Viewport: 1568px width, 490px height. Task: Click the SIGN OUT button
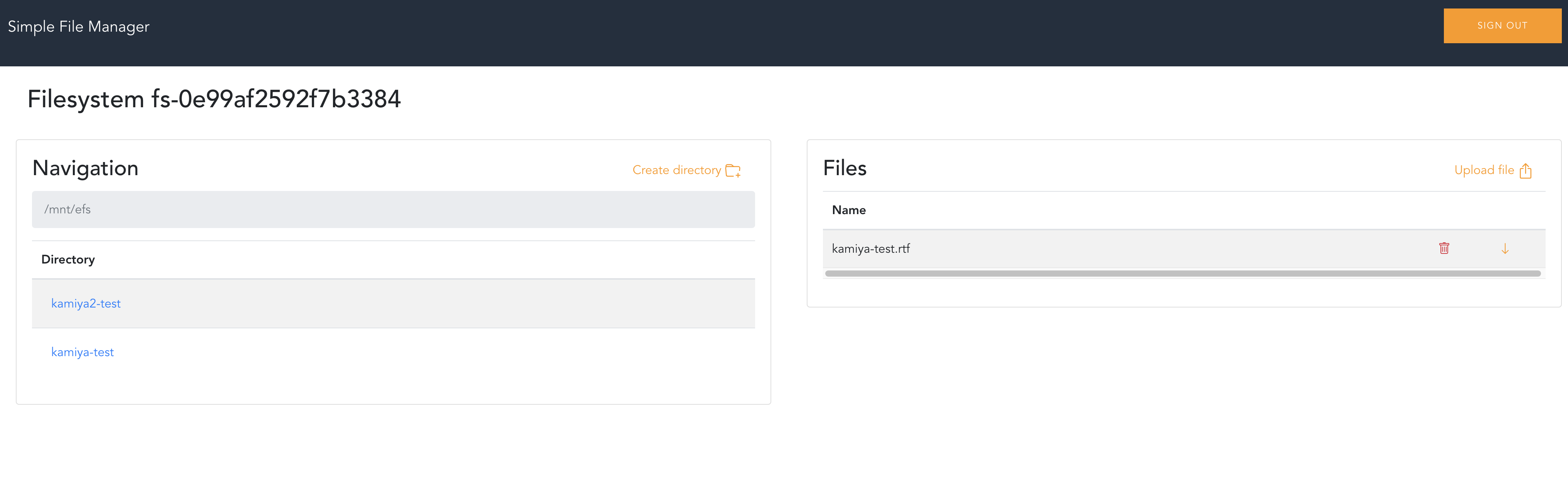click(1502, 25)
